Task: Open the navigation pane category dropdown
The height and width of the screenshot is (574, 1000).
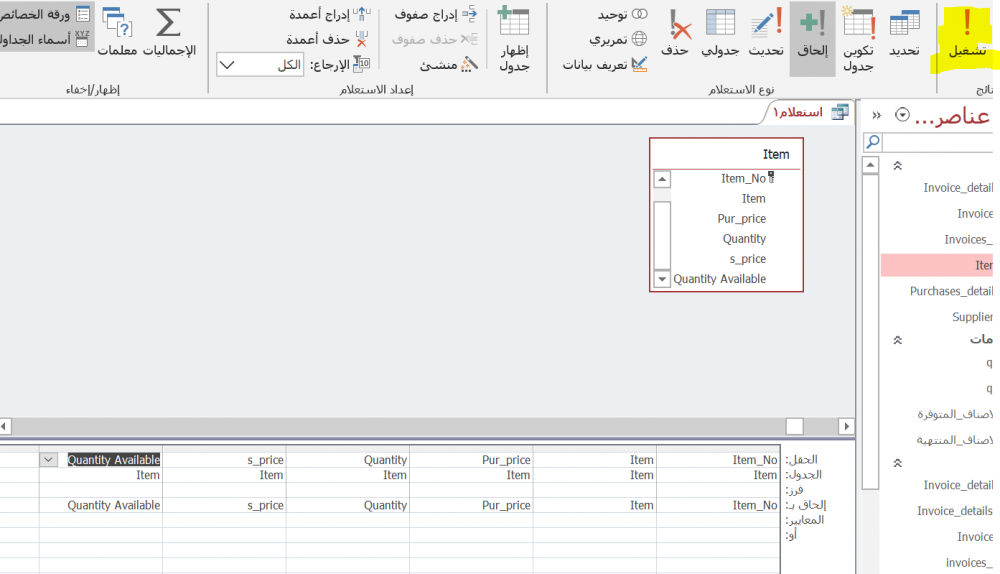Action: coord(902,115)
